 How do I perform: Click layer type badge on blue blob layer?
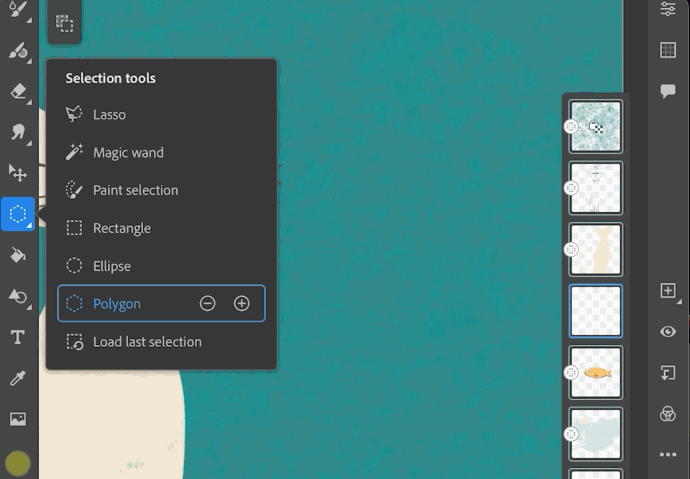(x=571, y=434)
